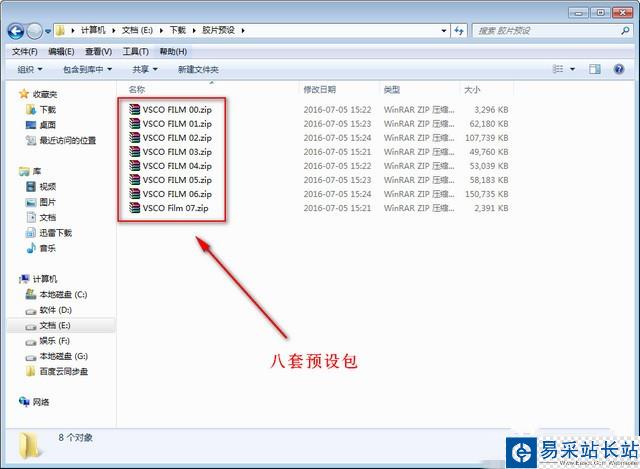The height and width of the screenshot is (469, 640).
Task: Open the recent pages history dropdown arrow
Action: click(x=48, y=31)
